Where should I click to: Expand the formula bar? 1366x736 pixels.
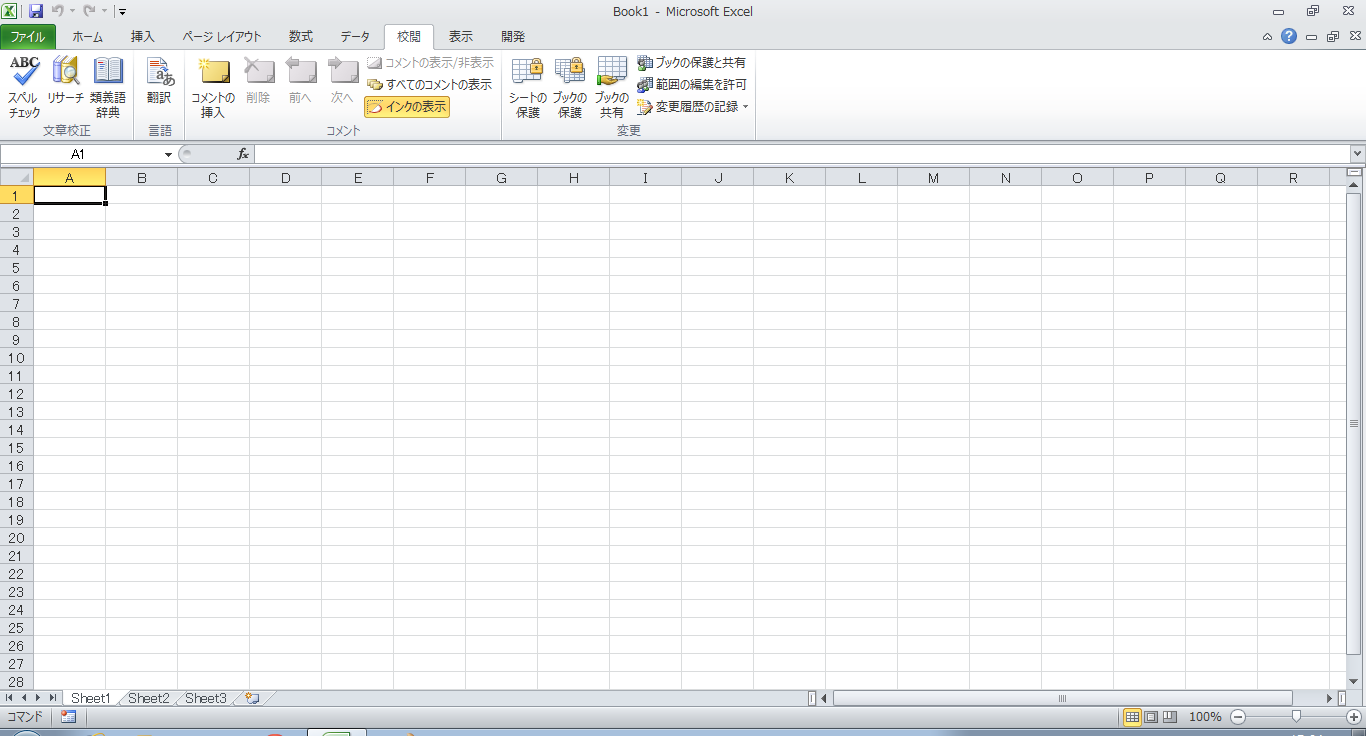1357,154
